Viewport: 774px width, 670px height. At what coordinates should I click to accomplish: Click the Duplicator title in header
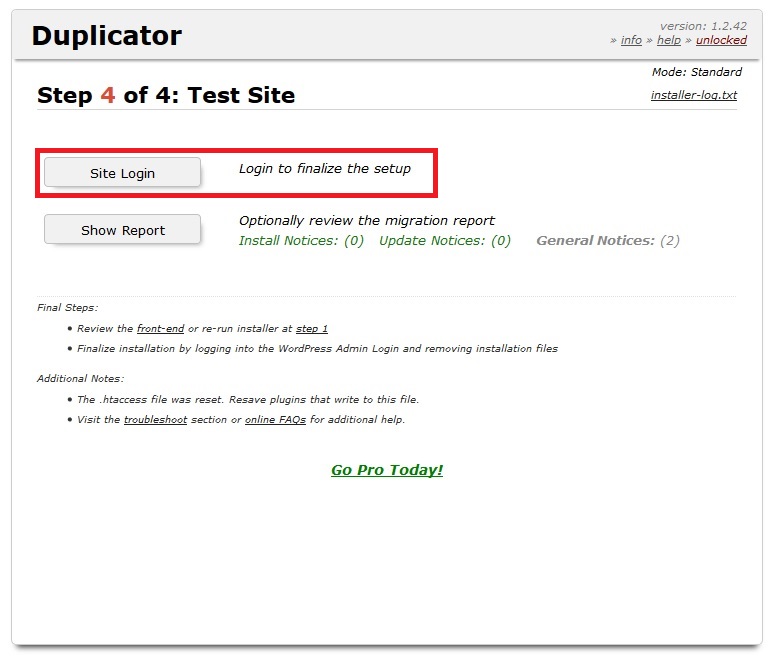pos(106,36)
